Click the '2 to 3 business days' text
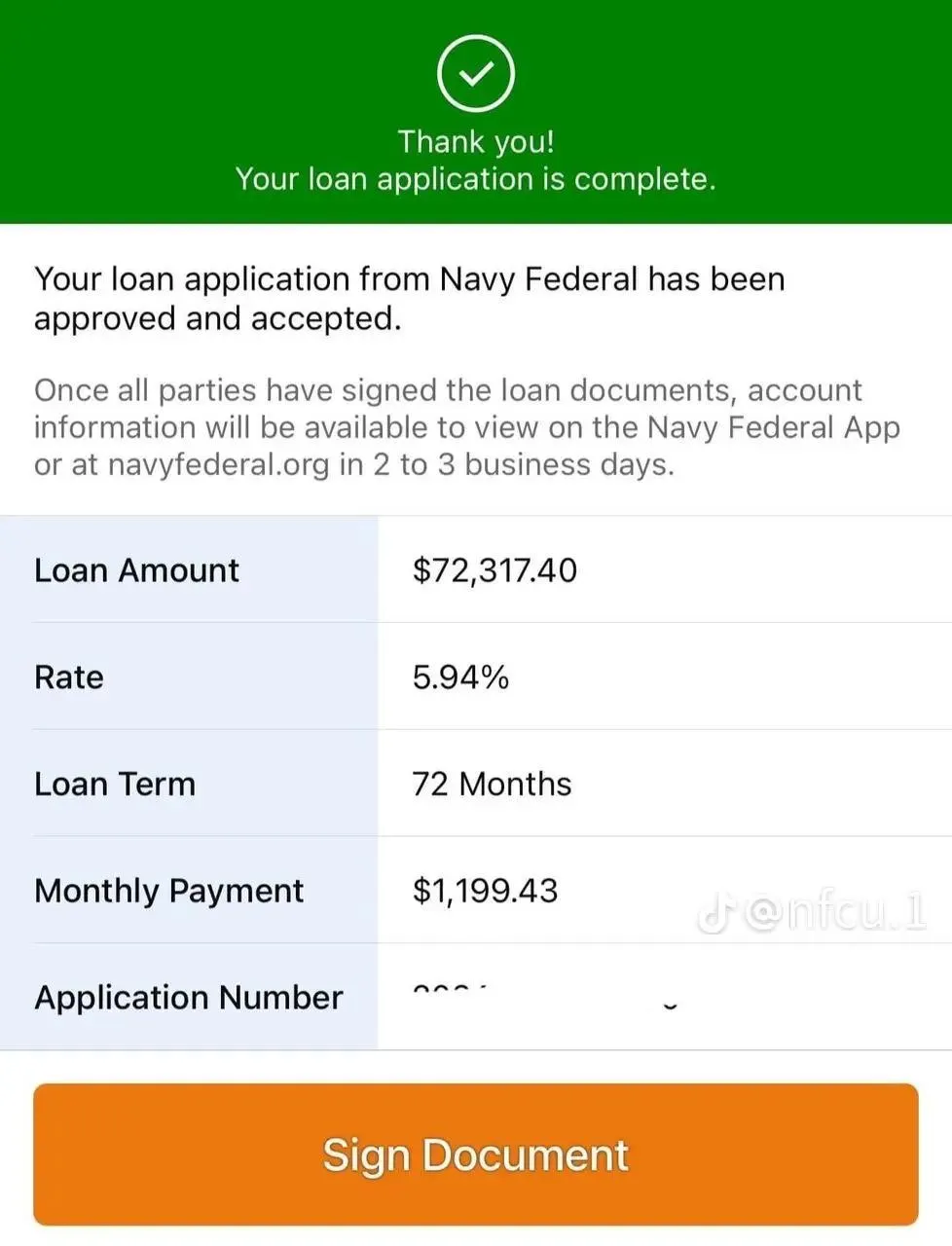Viewport: 952px width, 1246px height. [x=523, y=465]
